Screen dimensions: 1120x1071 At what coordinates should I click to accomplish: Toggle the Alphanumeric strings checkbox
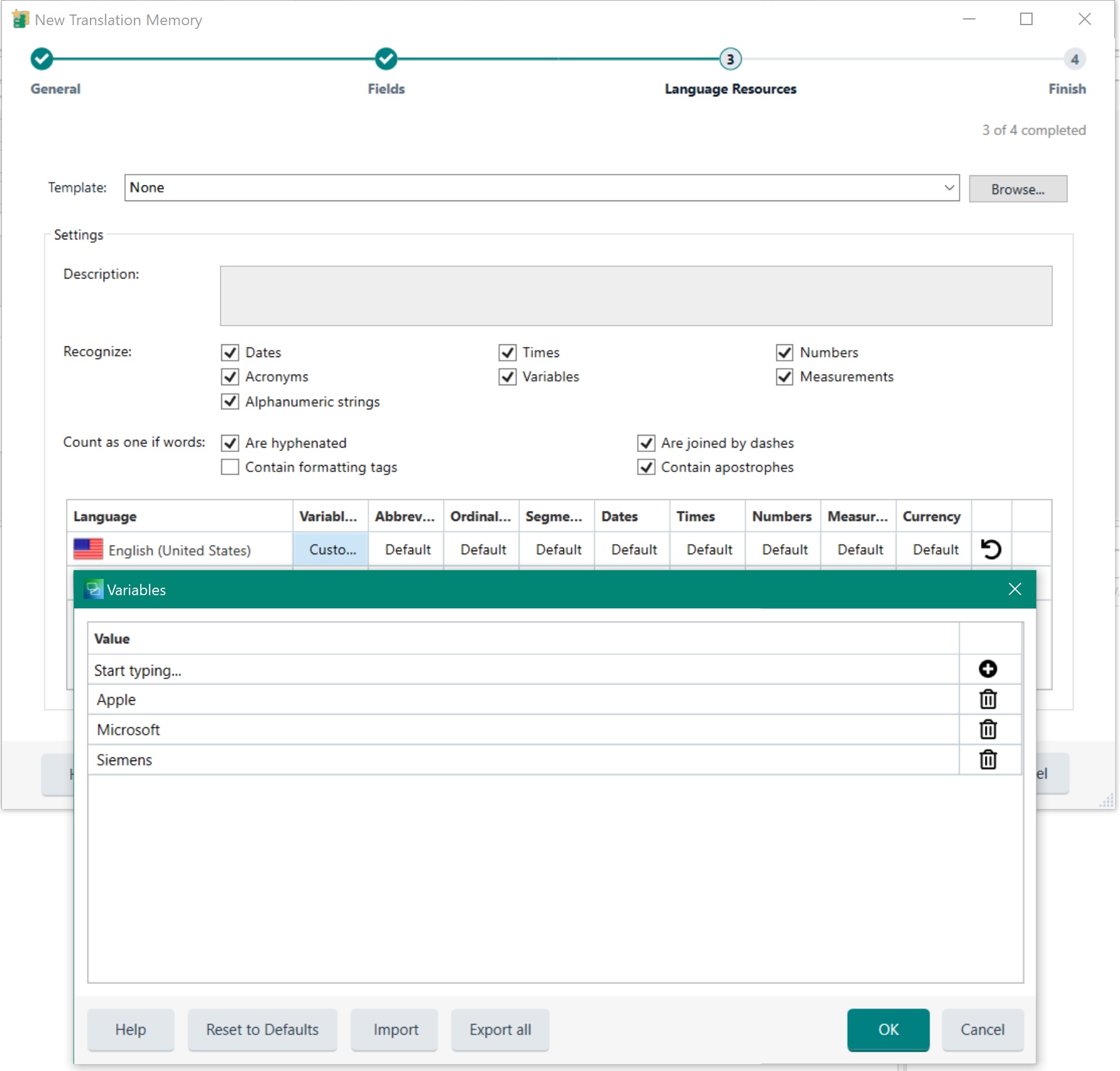pos(230,402)
